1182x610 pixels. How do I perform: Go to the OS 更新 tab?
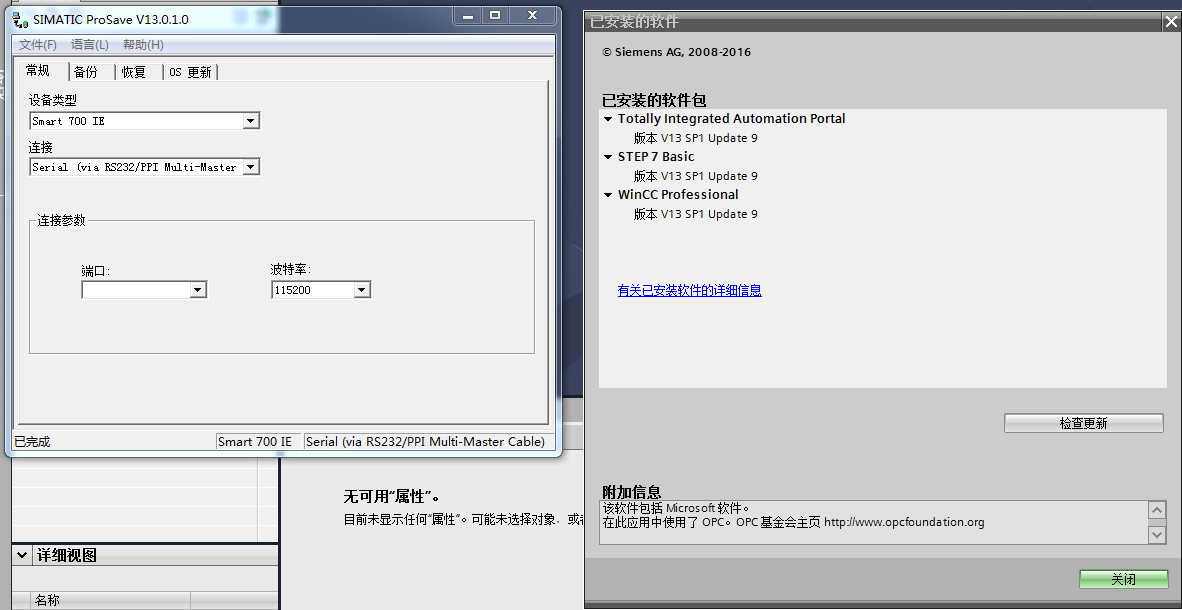190,72
